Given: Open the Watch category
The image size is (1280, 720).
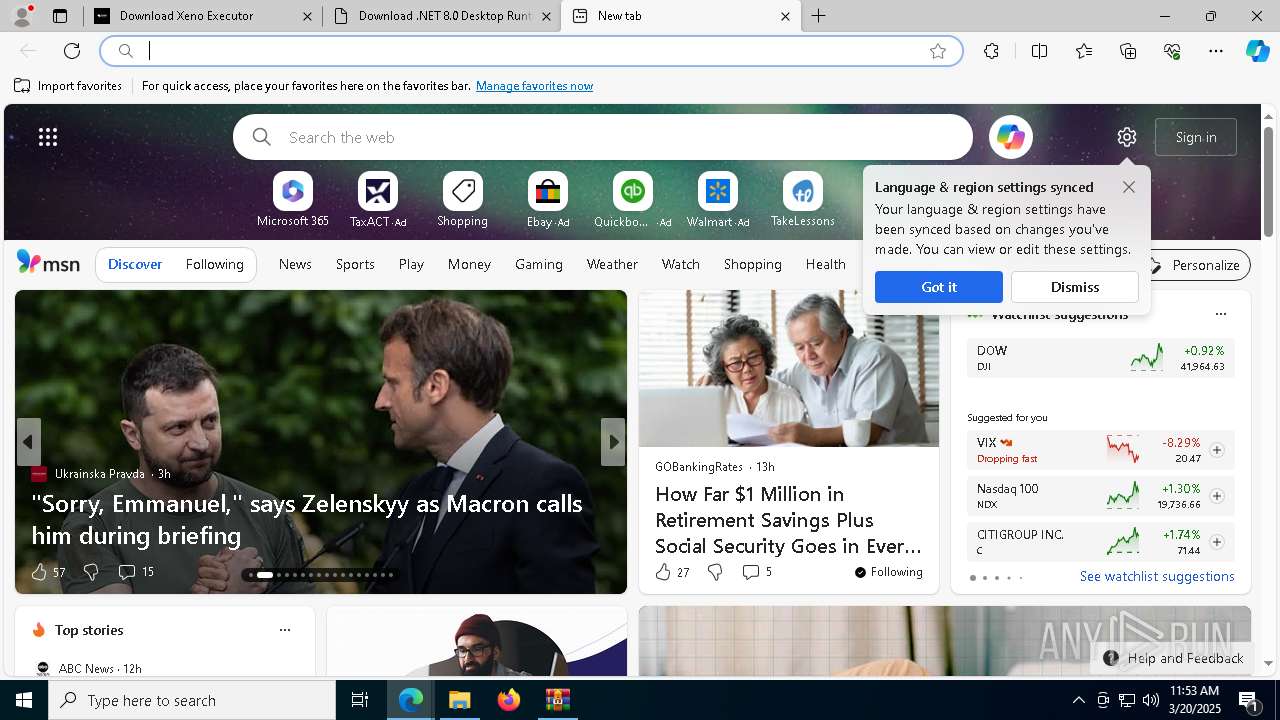Looking at the screenshot, I should click(x=681, y=264).
